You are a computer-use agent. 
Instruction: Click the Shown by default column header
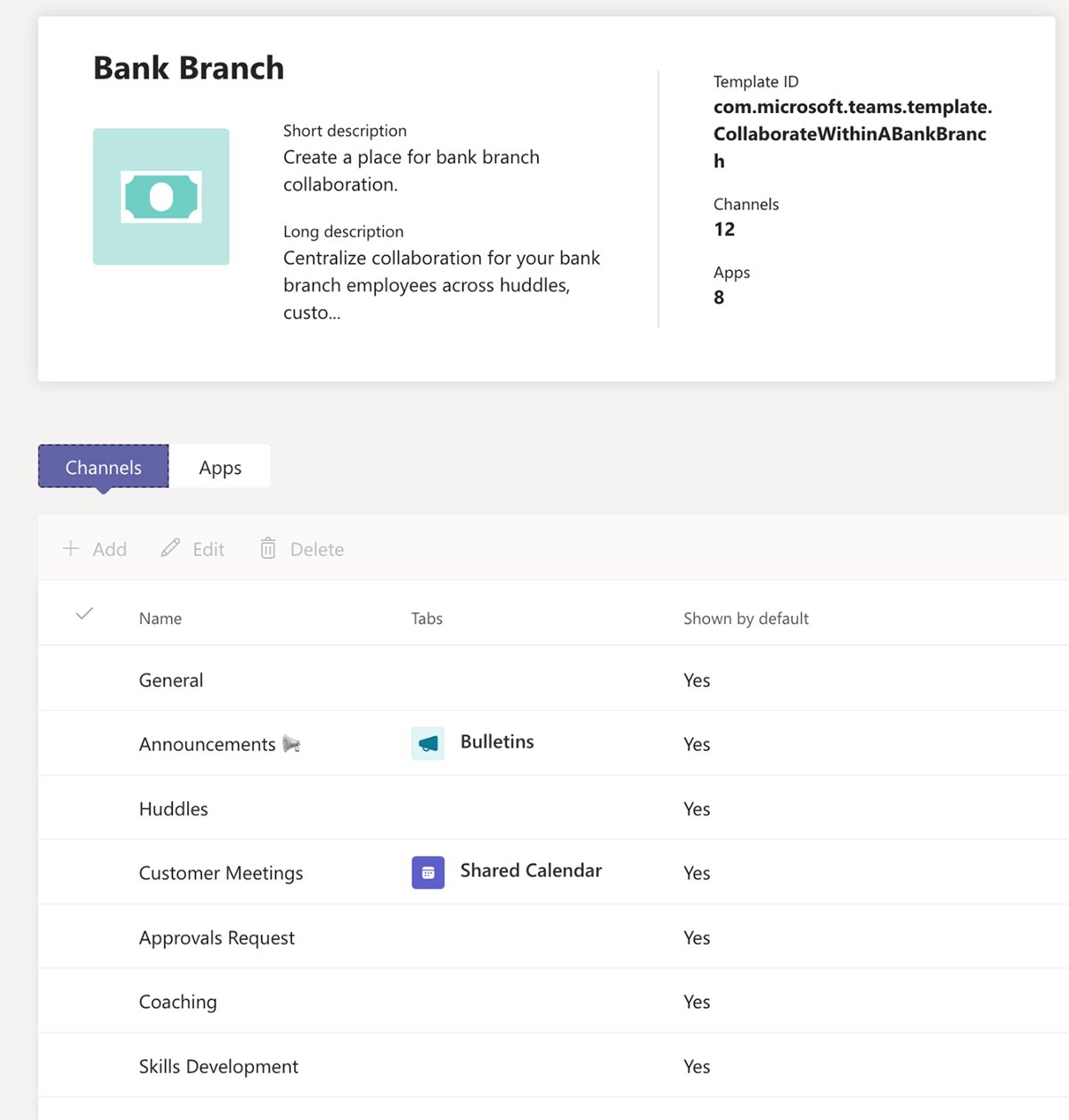[747, 617]
